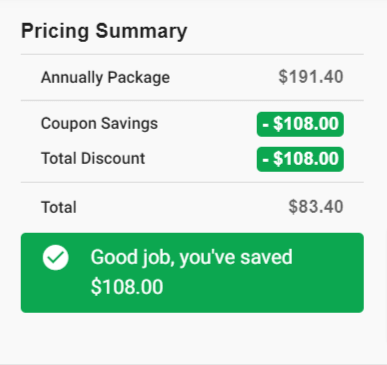Click the white checkmark icon in green banner

click(x=56, y=258)
